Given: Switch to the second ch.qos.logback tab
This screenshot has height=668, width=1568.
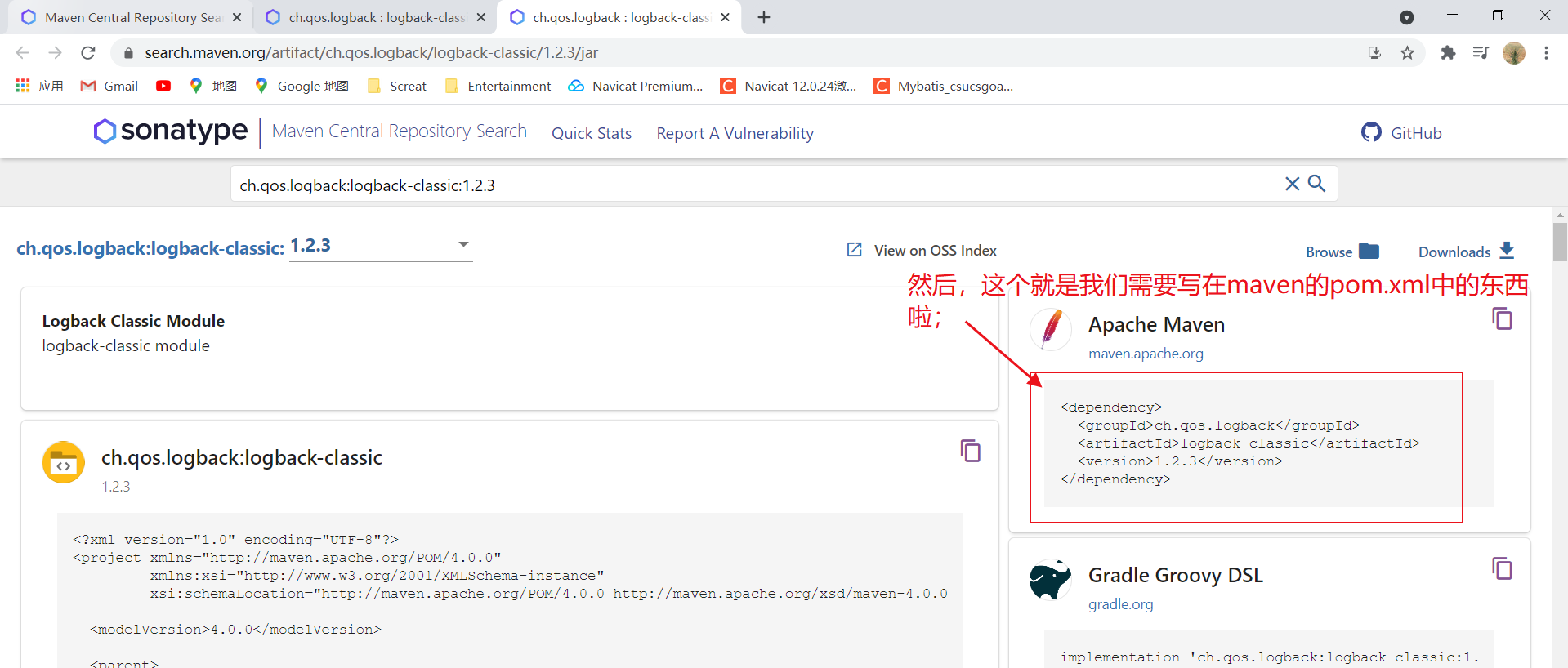Looking at the screenshot, I should 375,17.
